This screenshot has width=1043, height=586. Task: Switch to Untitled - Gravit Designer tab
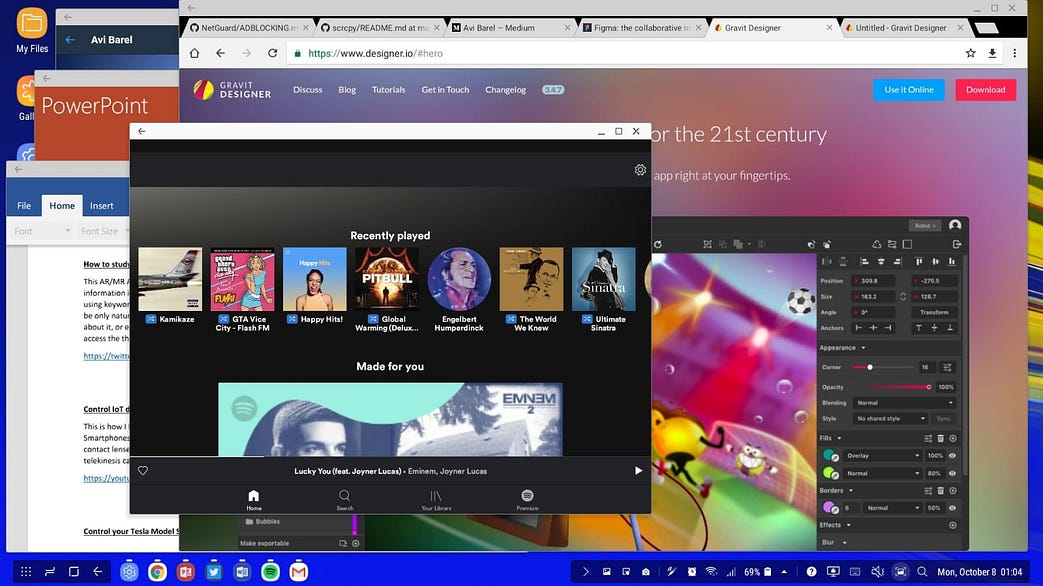(x=903, y=28)
